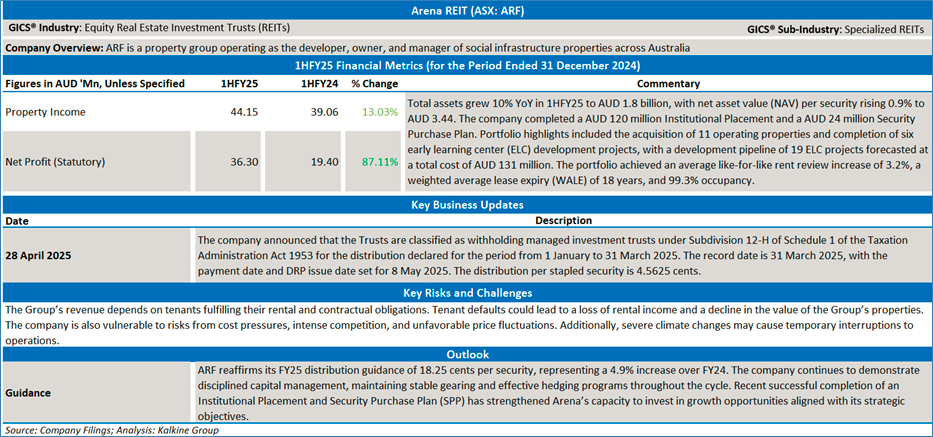Screen dimensions: 933x437
Task: Click the 'Key Risks and Challenges' header
Action: pyautogui.click(x=466, y=293)
